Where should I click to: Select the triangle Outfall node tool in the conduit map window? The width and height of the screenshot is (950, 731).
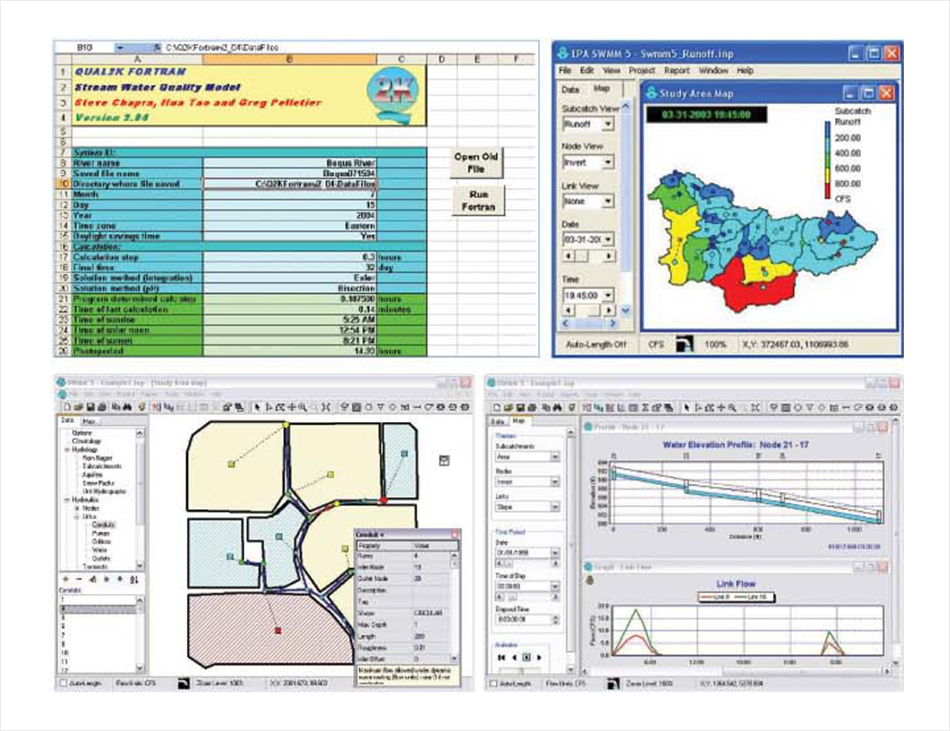pyautogui.click(x=381, y=408)
